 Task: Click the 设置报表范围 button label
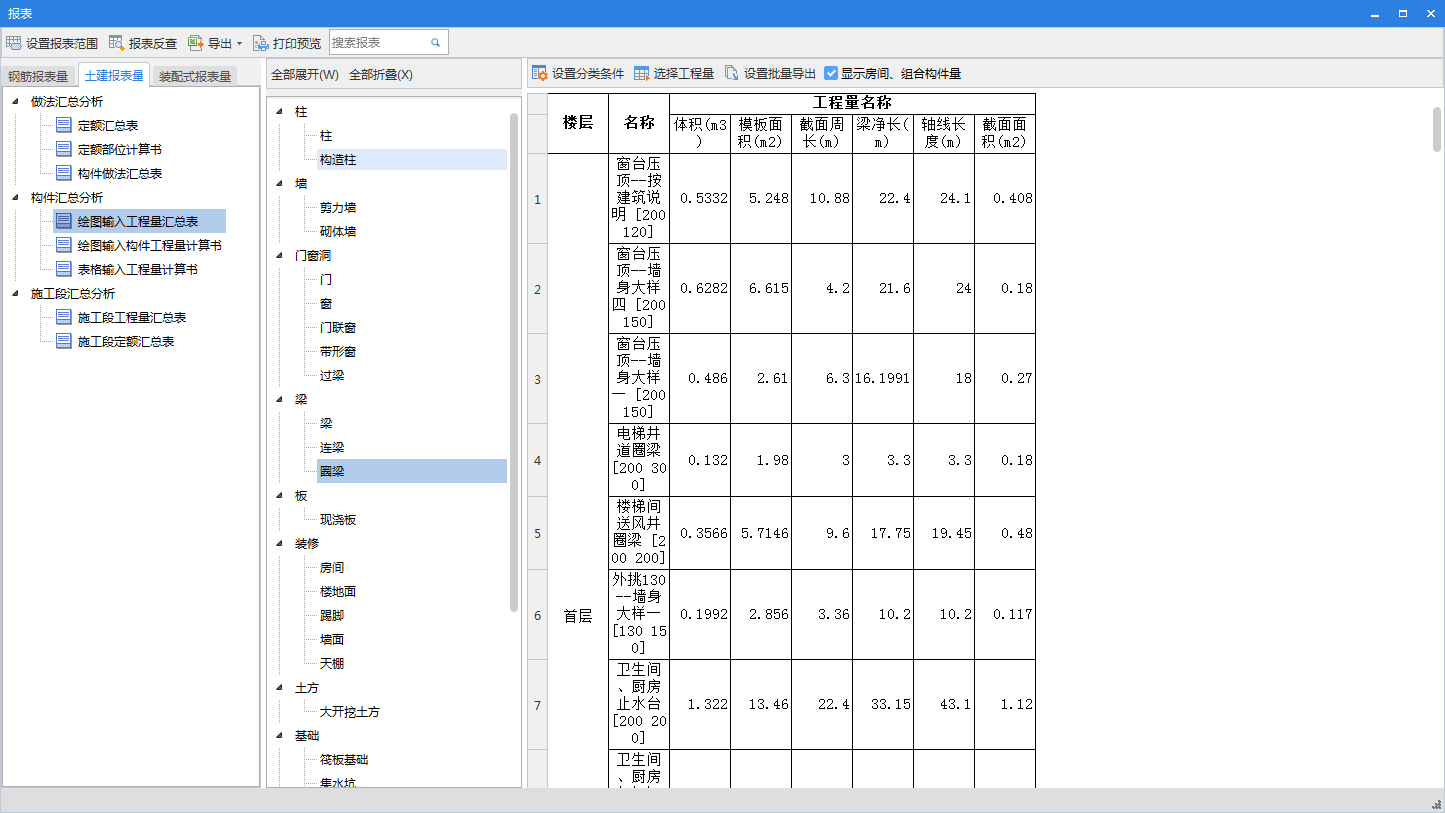click(x=62, y=43)
